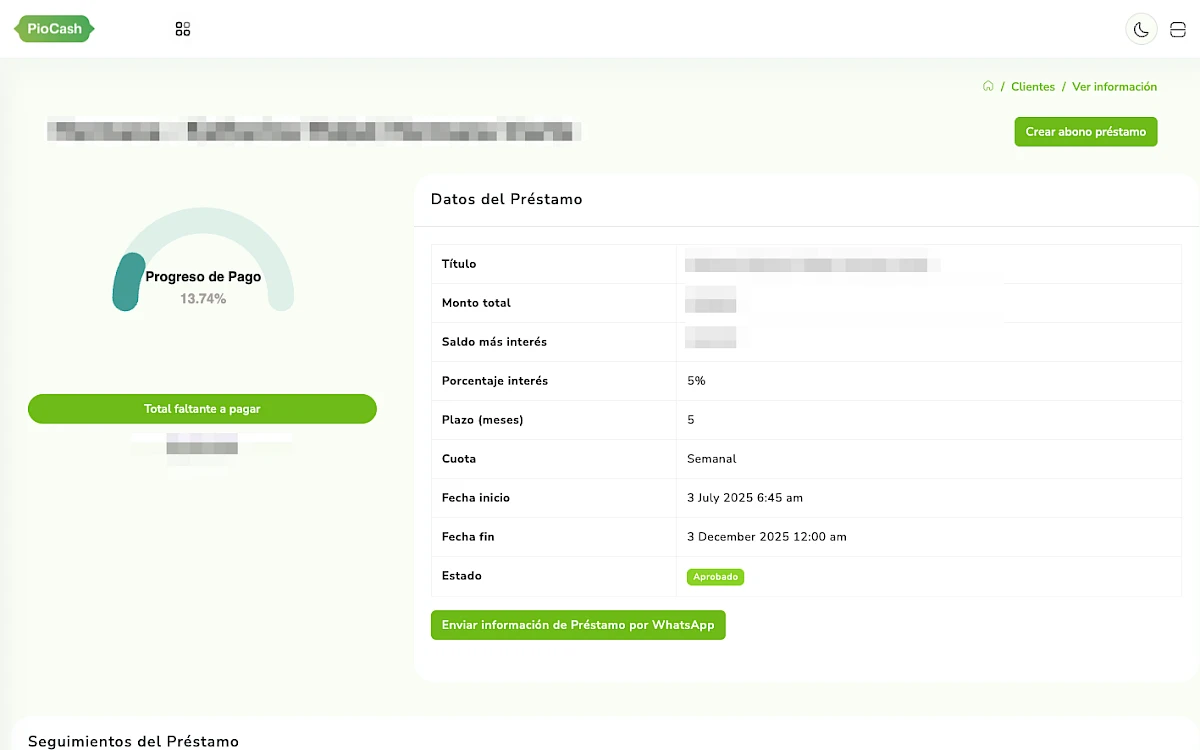Image resolution: width=1200 pixels, height=750 pixels.
Task: Click the Semanal cuota value
Action: [712, 459]
